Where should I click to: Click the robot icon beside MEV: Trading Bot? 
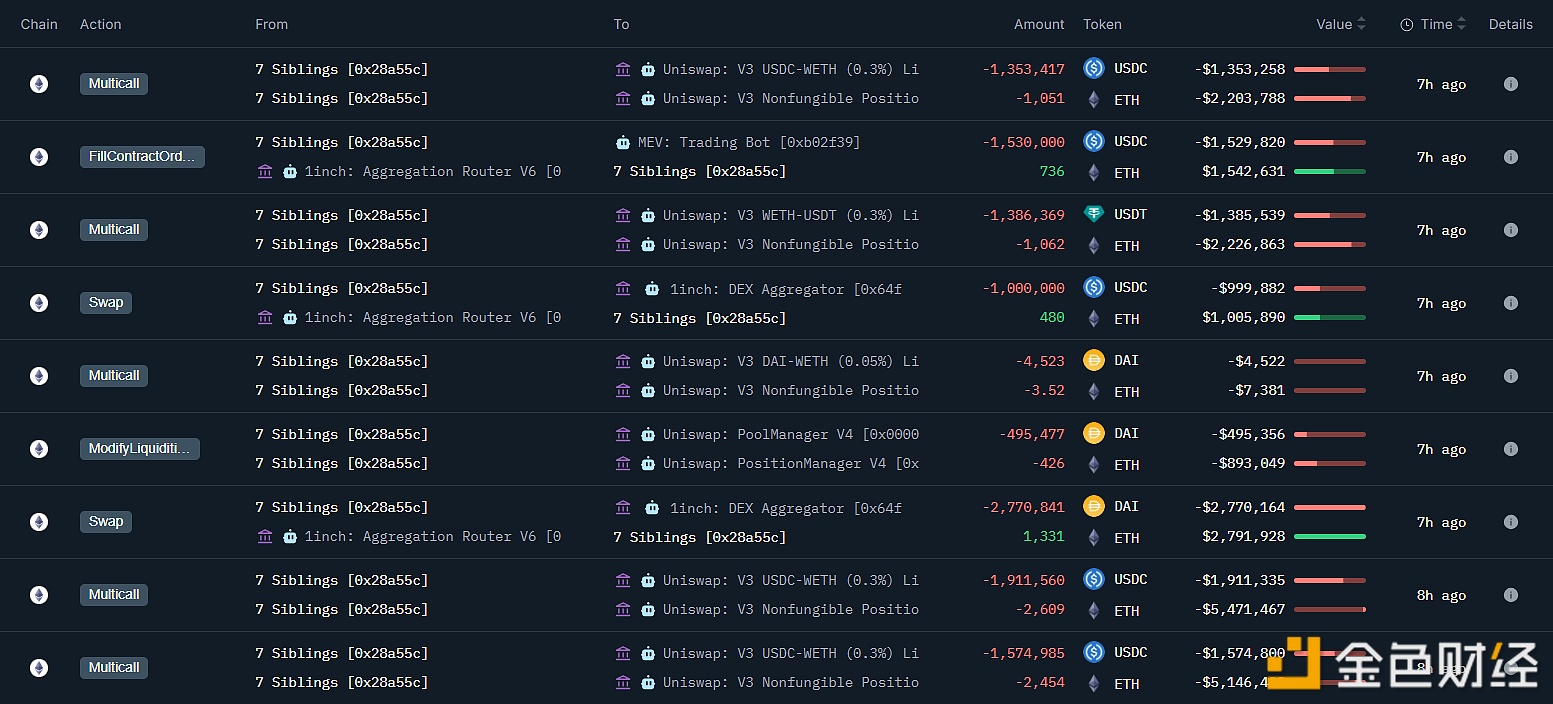(x=623, y=142)
